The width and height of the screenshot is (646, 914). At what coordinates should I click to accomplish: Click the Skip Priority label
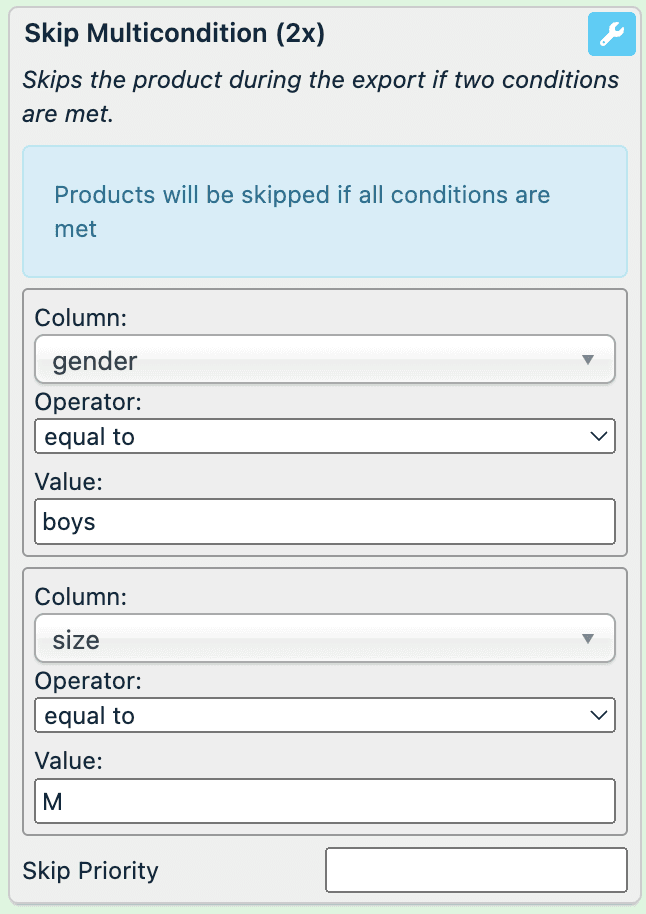[91, 871]
